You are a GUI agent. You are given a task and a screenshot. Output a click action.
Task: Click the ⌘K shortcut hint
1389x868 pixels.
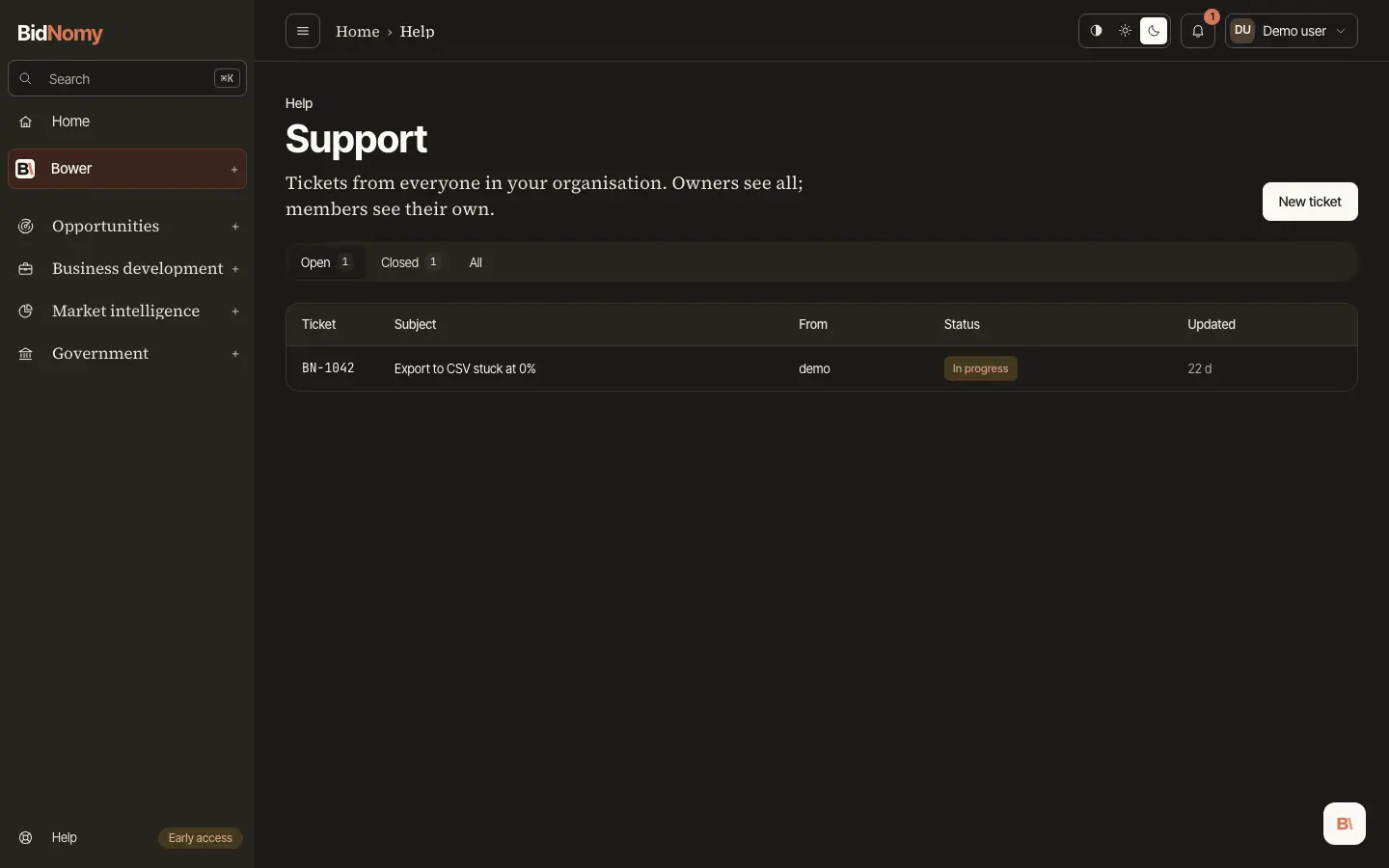click(227, 79)
